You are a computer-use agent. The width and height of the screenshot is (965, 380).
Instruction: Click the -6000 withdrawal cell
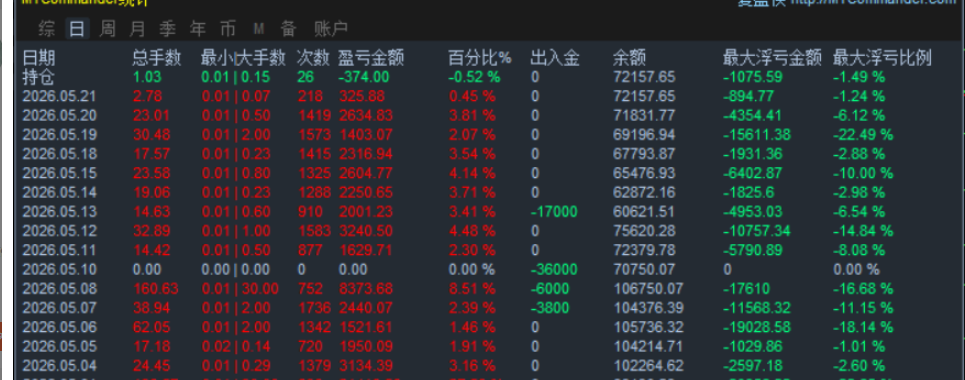point(550,288)
